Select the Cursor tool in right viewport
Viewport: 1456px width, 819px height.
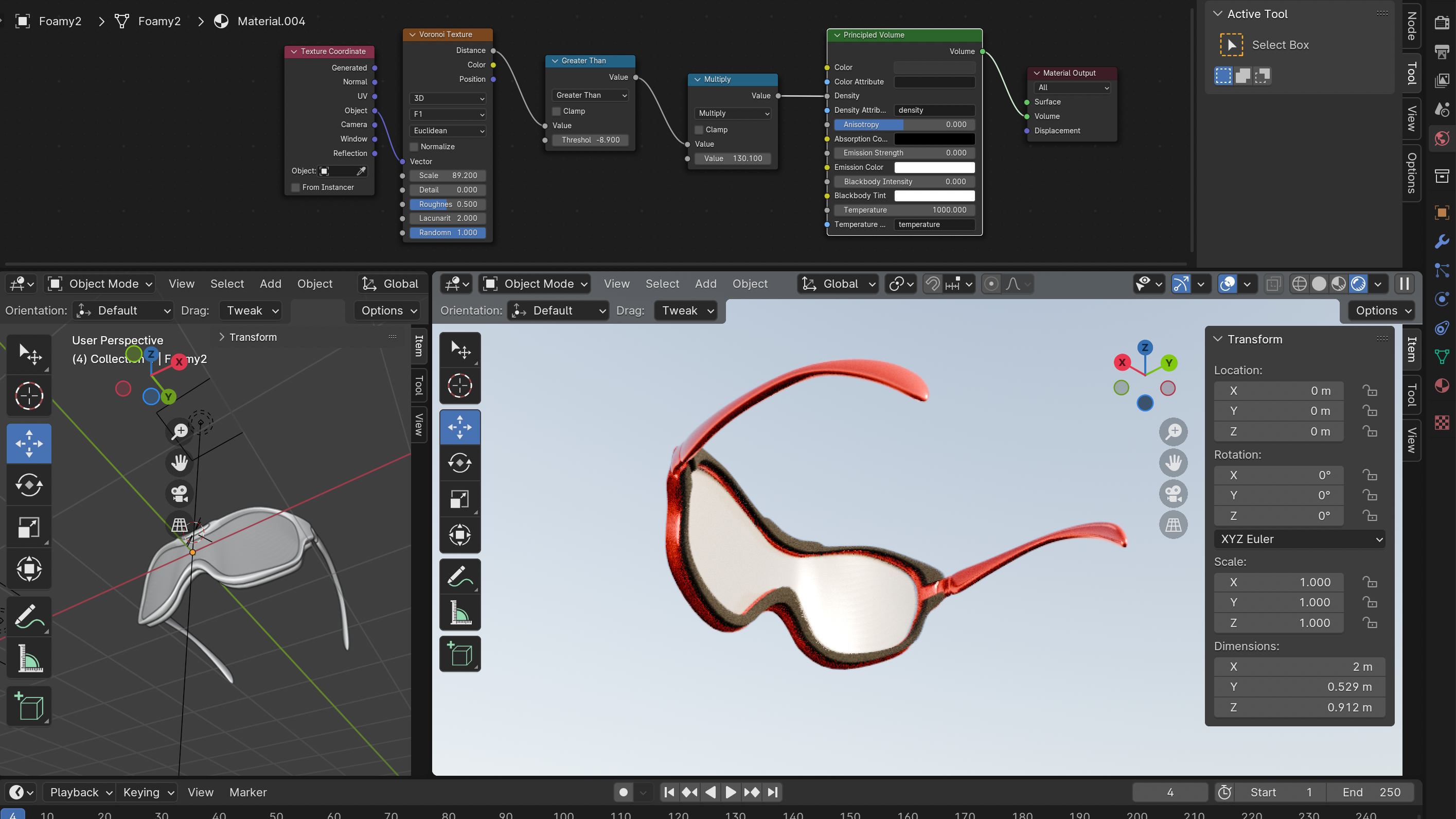tap(459, 386)
